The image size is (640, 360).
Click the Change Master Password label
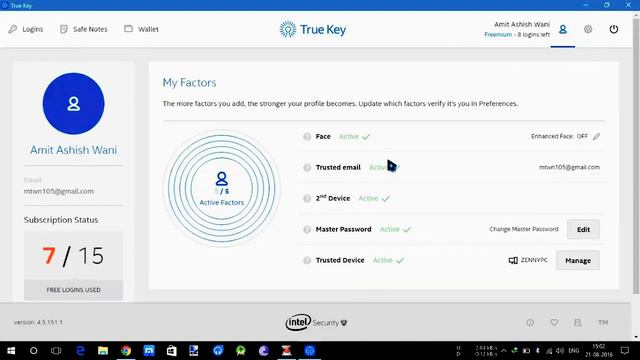524,229
